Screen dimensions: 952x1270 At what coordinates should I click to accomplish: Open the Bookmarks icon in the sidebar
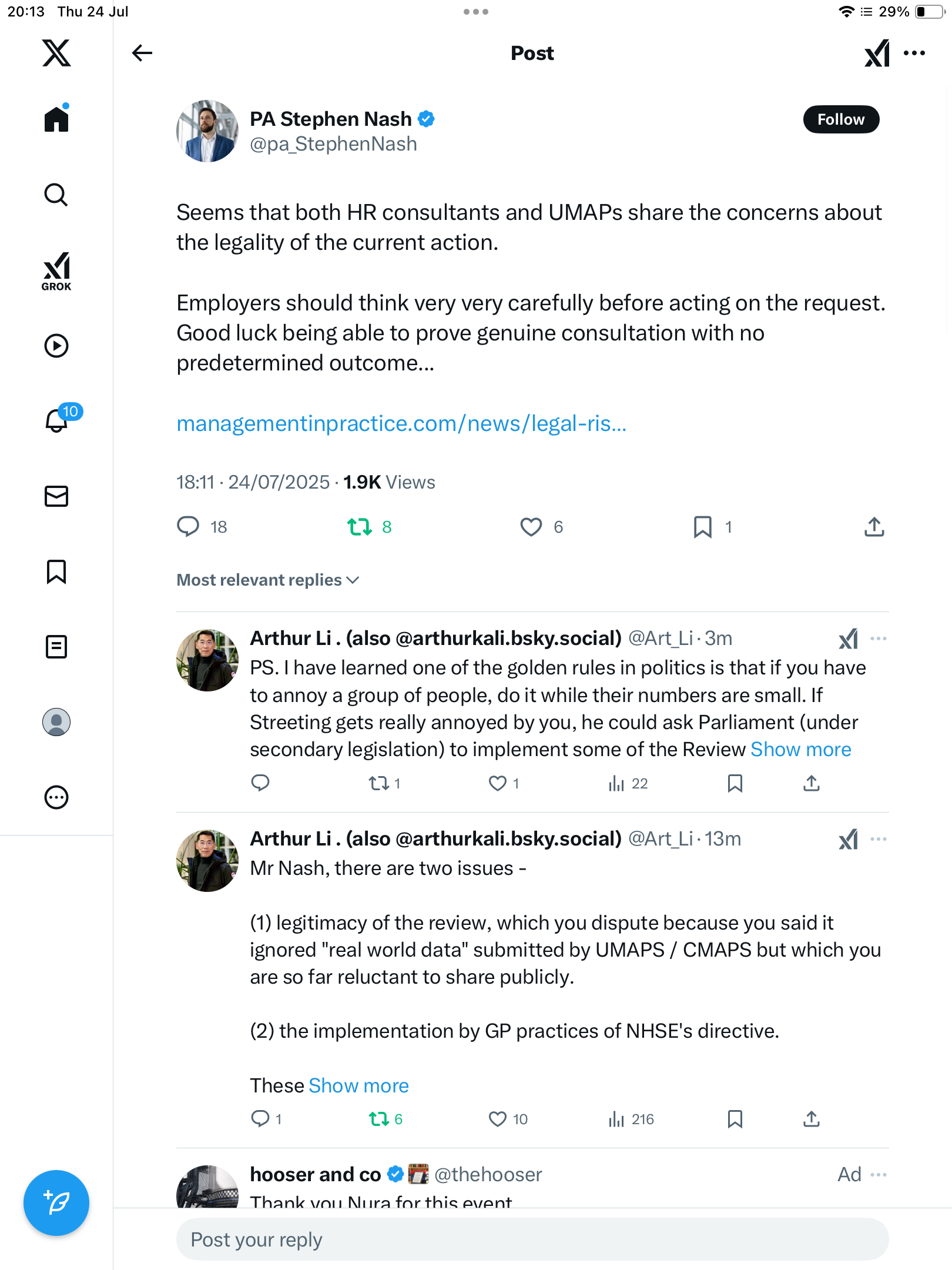coord(56,571)
